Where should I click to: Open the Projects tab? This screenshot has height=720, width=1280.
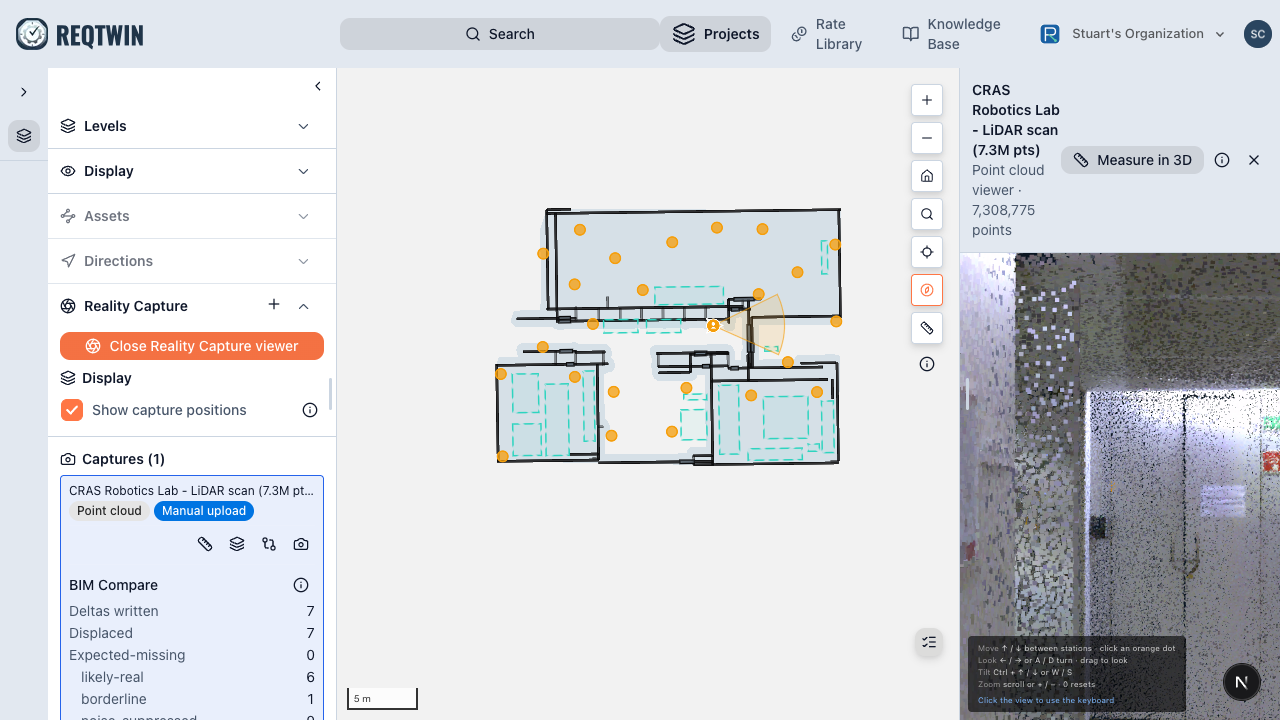point(715,34)
